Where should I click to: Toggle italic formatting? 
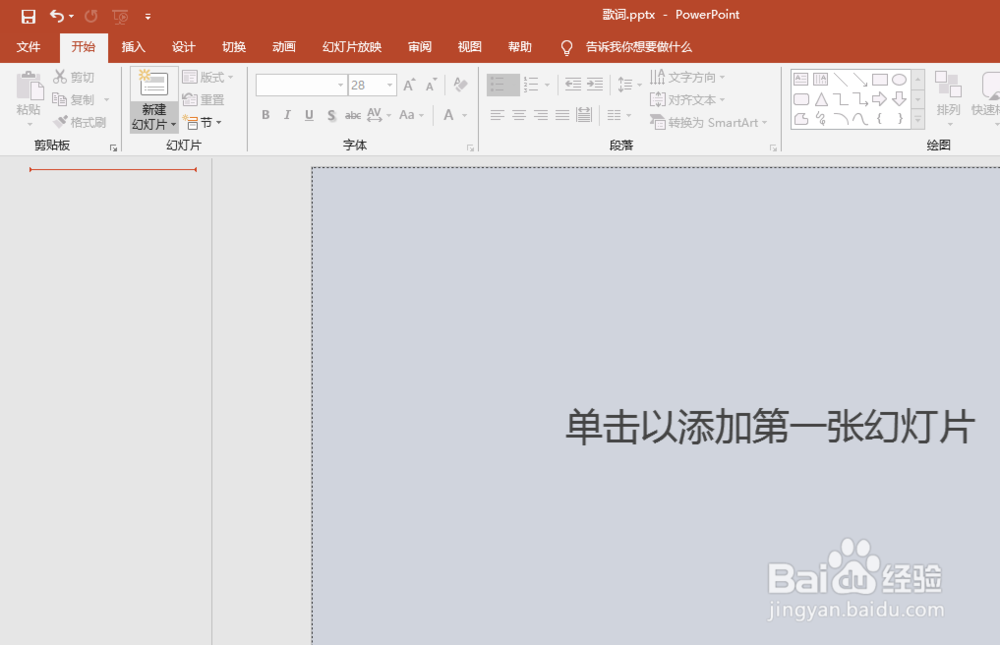click(x=288, y=115)
